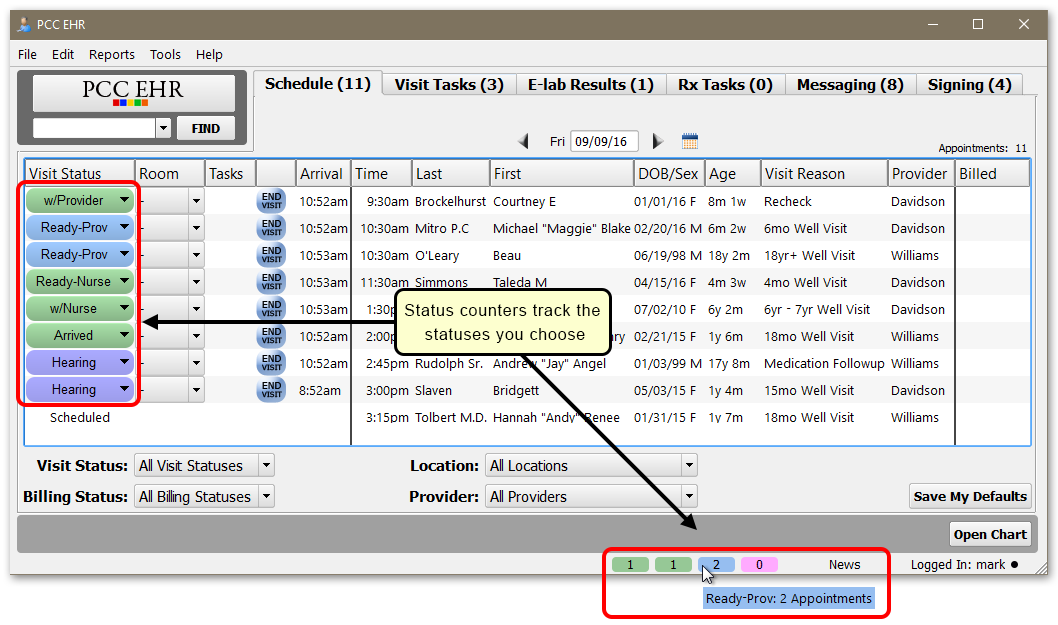Image resolution: width=1058 pixels, height=625 pixels.
Task: Sort by Arrival column header
Action: click(323, 173)
